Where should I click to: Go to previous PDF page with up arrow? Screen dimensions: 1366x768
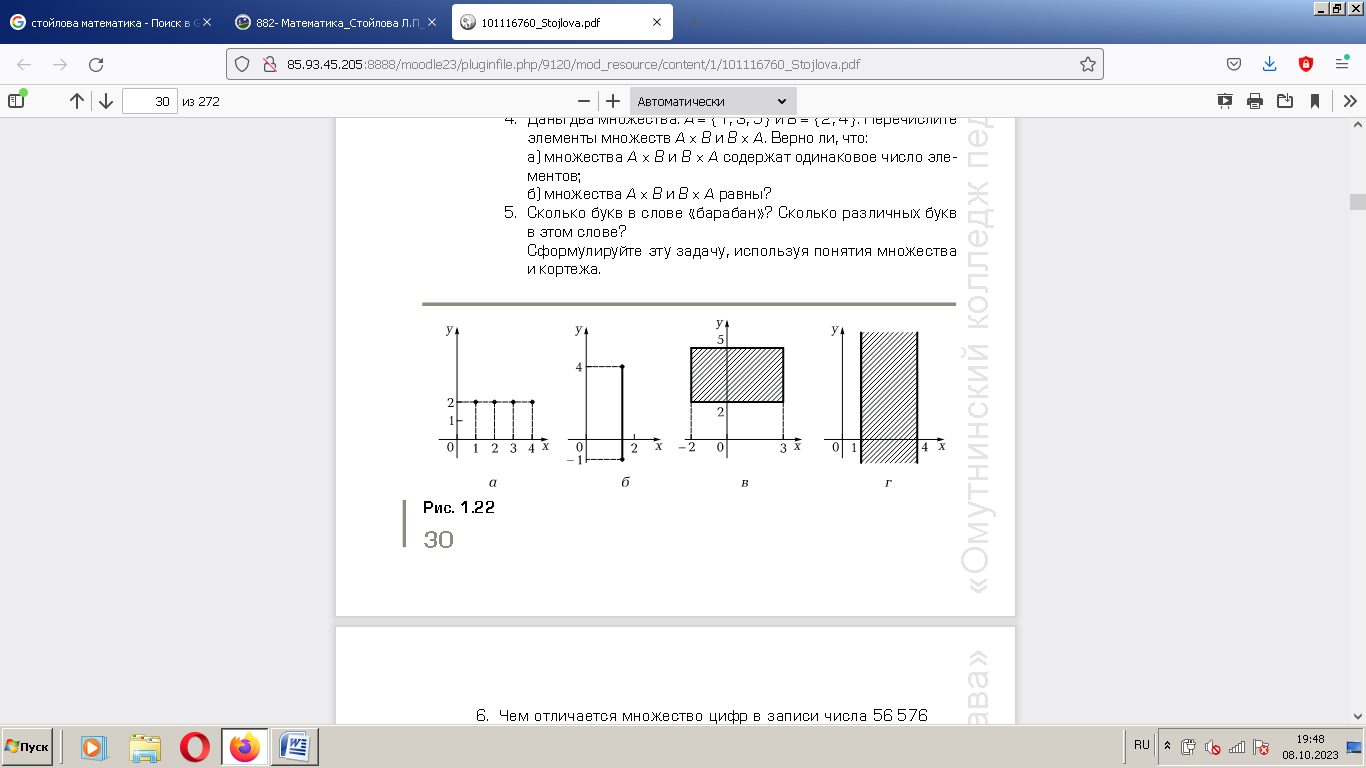[77, 101]
